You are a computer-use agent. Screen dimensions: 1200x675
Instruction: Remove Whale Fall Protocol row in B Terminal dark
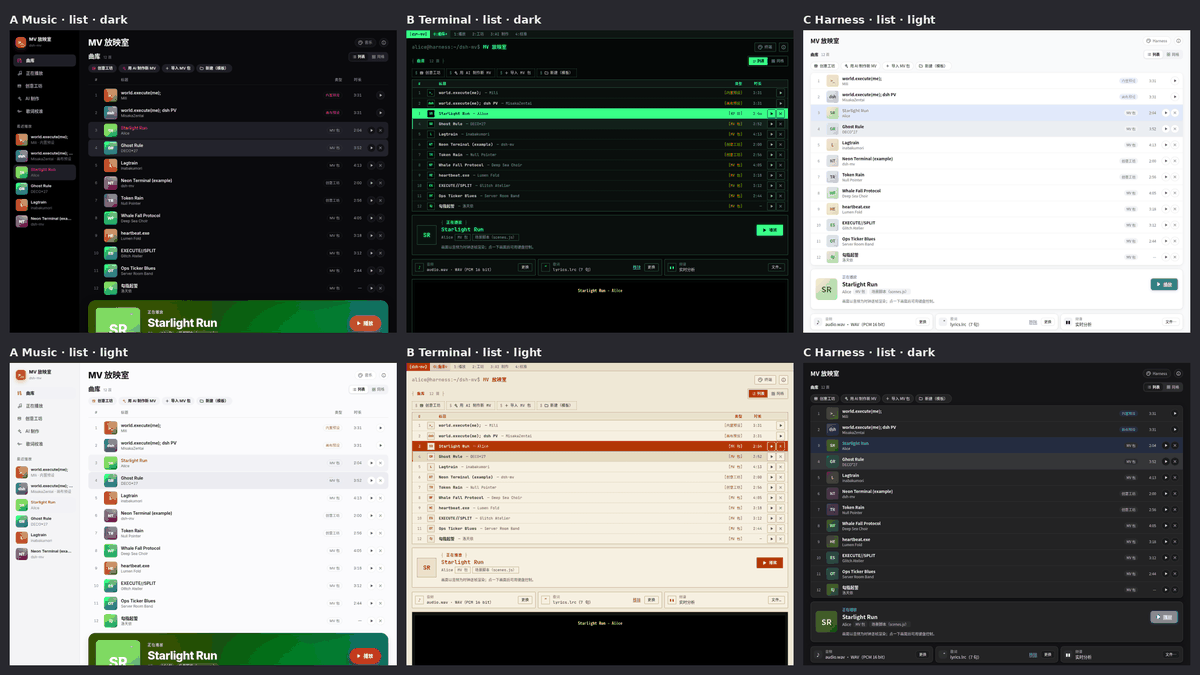tap(782, 164)
